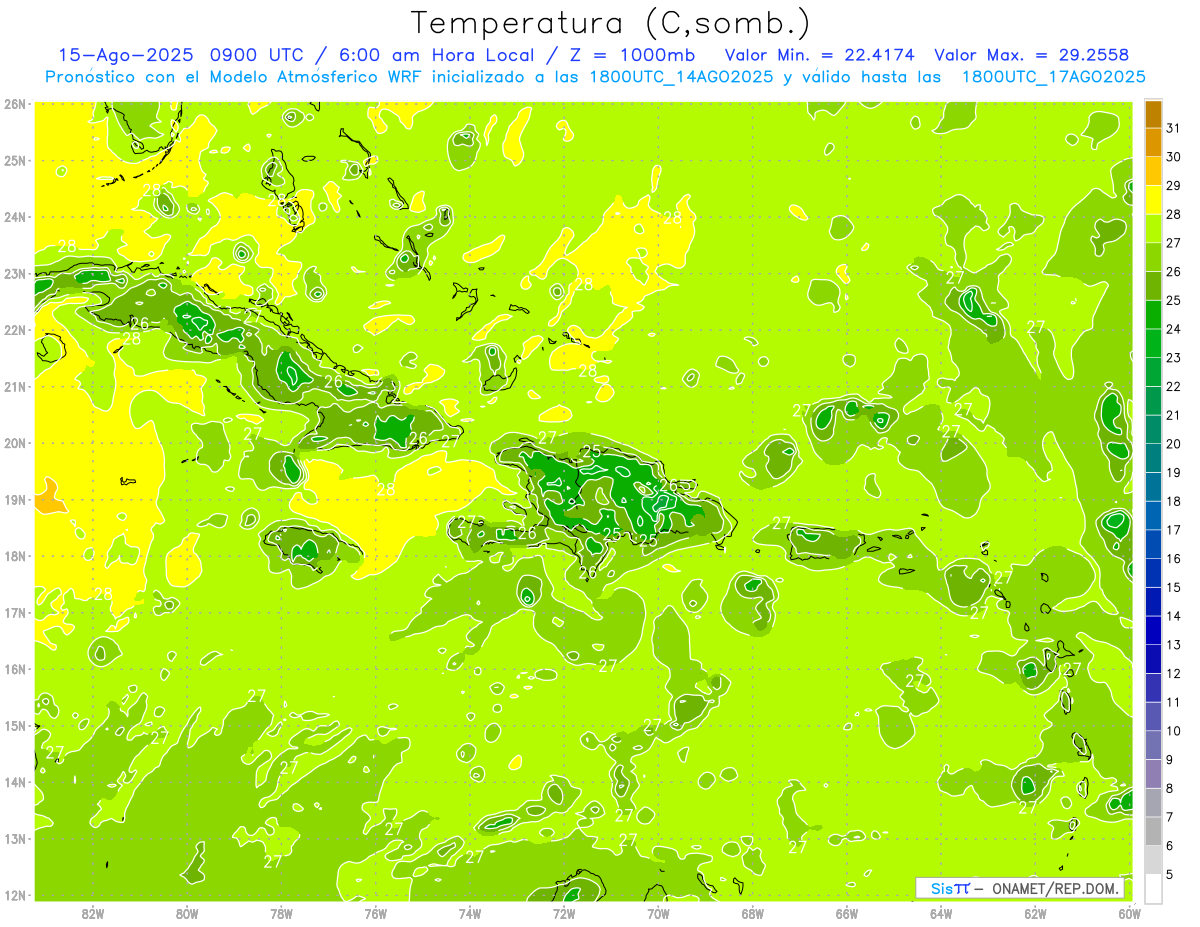
Task: Click the longitude axis label "82W"
Action: (93, 913)
